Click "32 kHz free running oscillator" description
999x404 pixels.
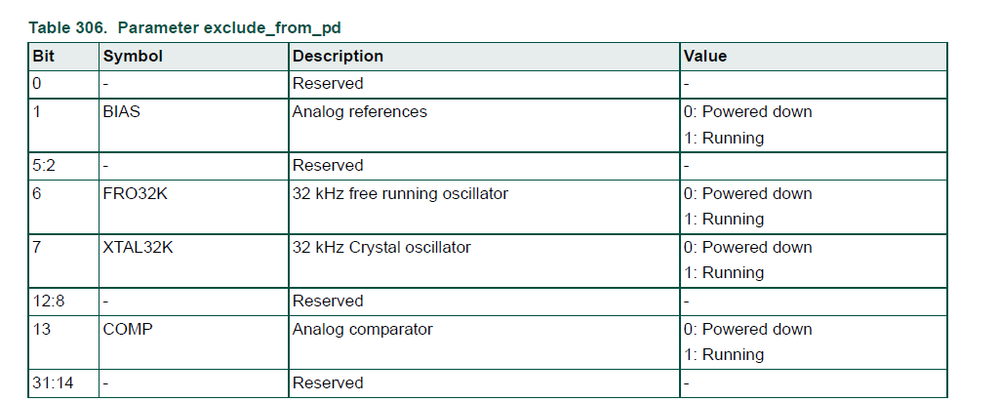400,193
